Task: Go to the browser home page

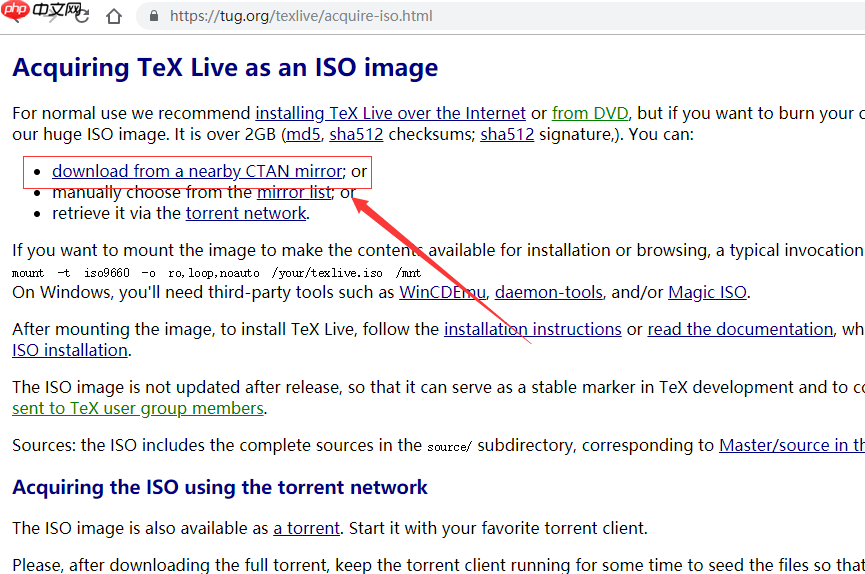Action: (114, 16)
